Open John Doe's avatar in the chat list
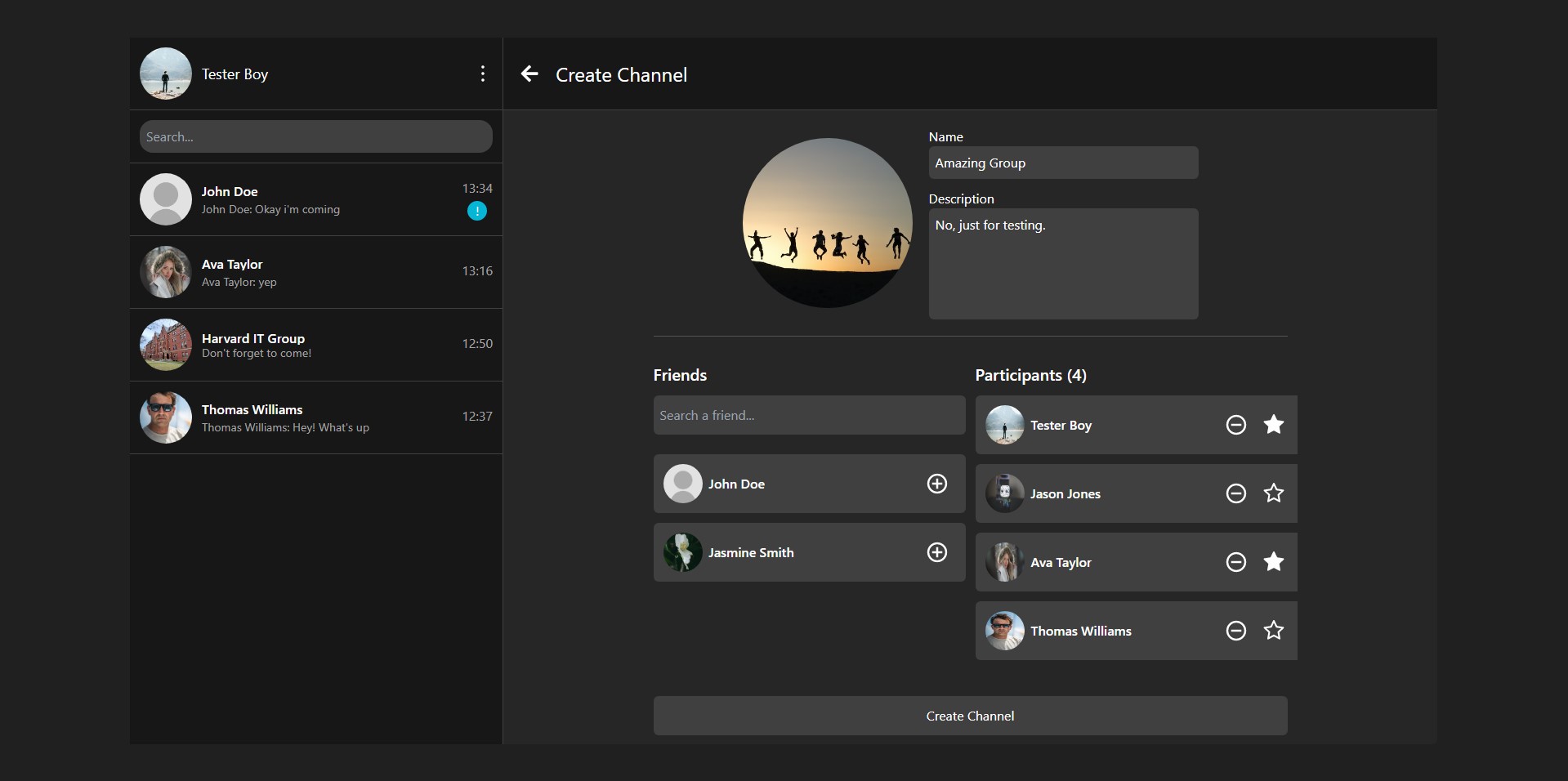The image size is (1568, 781). tap(166, 199)
